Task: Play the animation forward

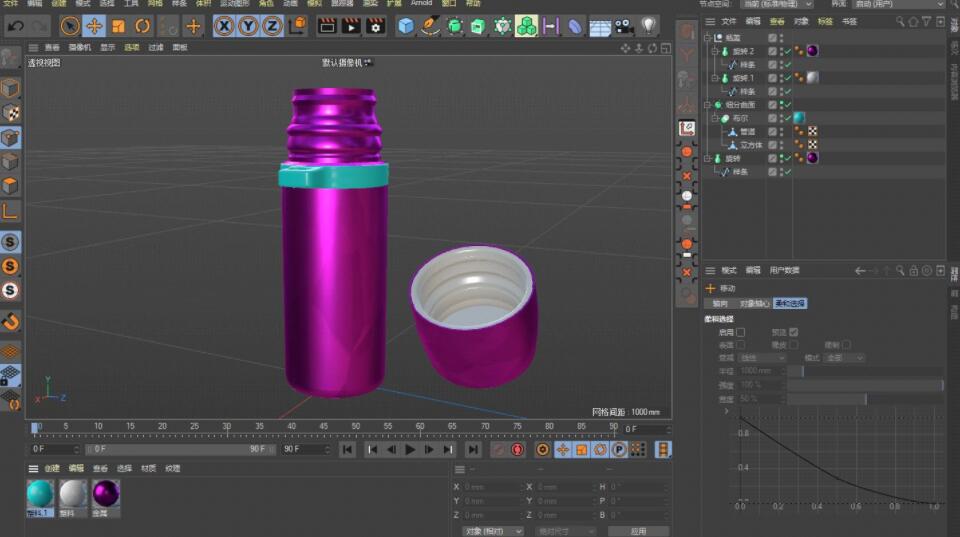Action: [x=410, y=450]
